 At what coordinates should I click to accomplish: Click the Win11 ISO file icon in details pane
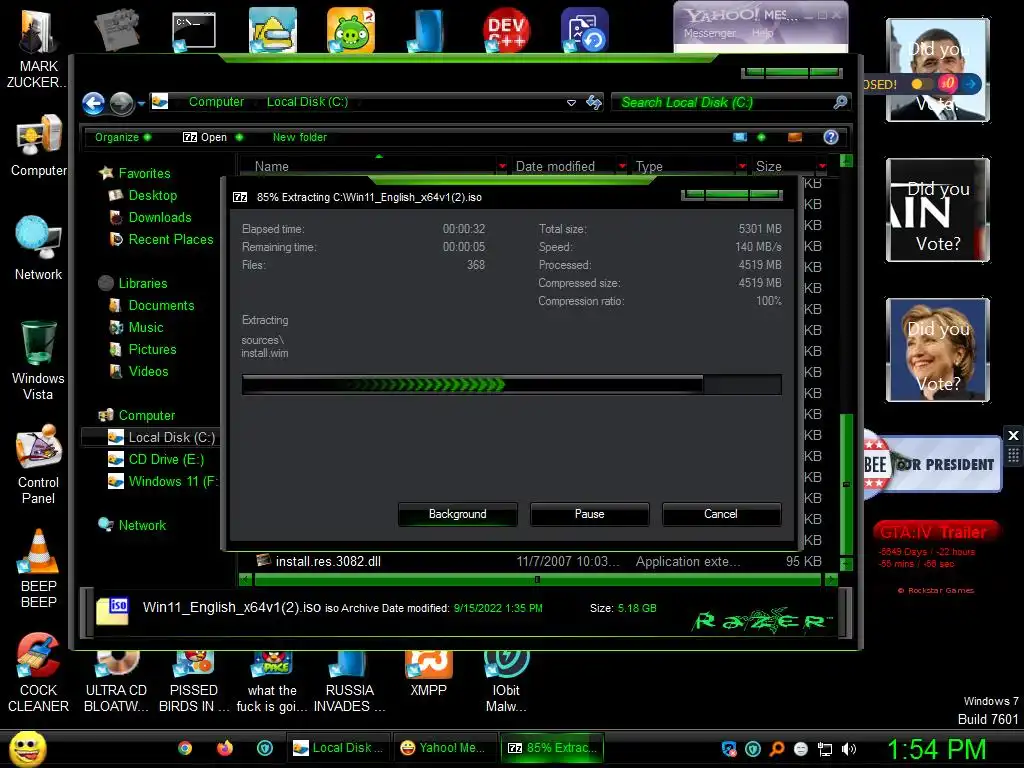click(x=113, y=611)
